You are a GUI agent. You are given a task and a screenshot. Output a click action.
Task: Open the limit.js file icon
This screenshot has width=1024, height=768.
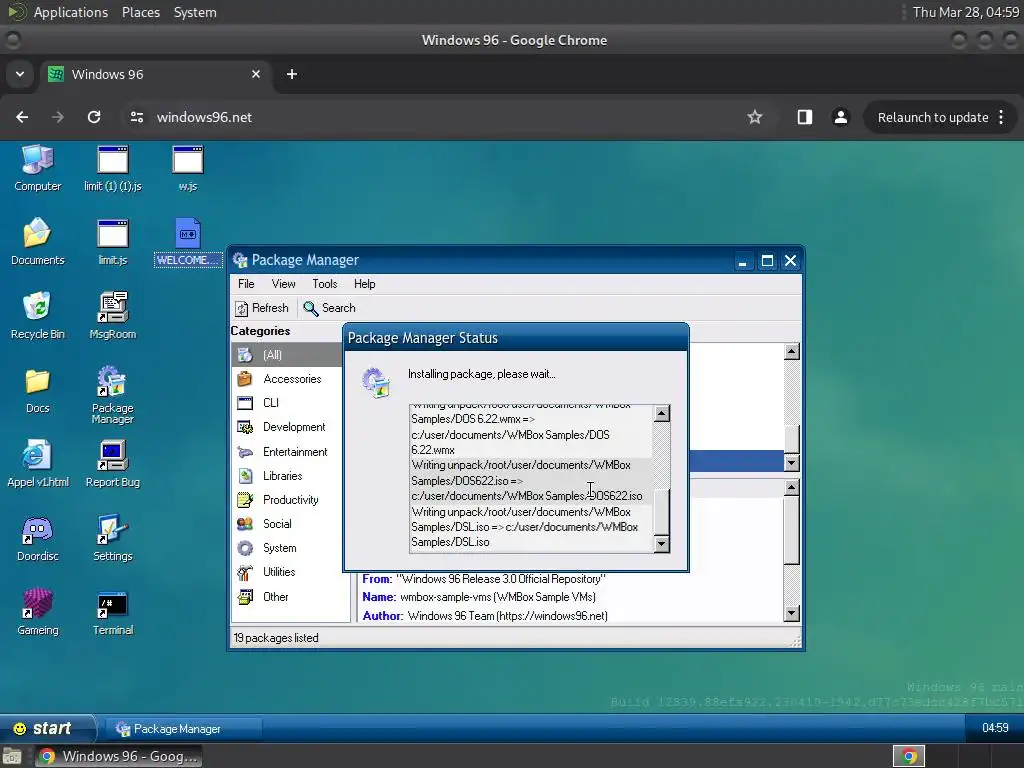coord(112,242)
